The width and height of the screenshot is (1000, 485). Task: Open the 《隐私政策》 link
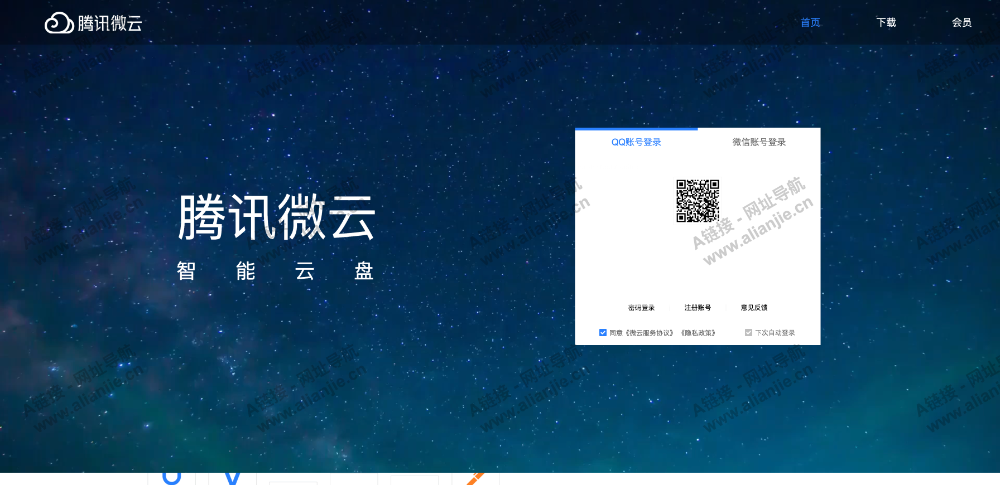[698, 332]
